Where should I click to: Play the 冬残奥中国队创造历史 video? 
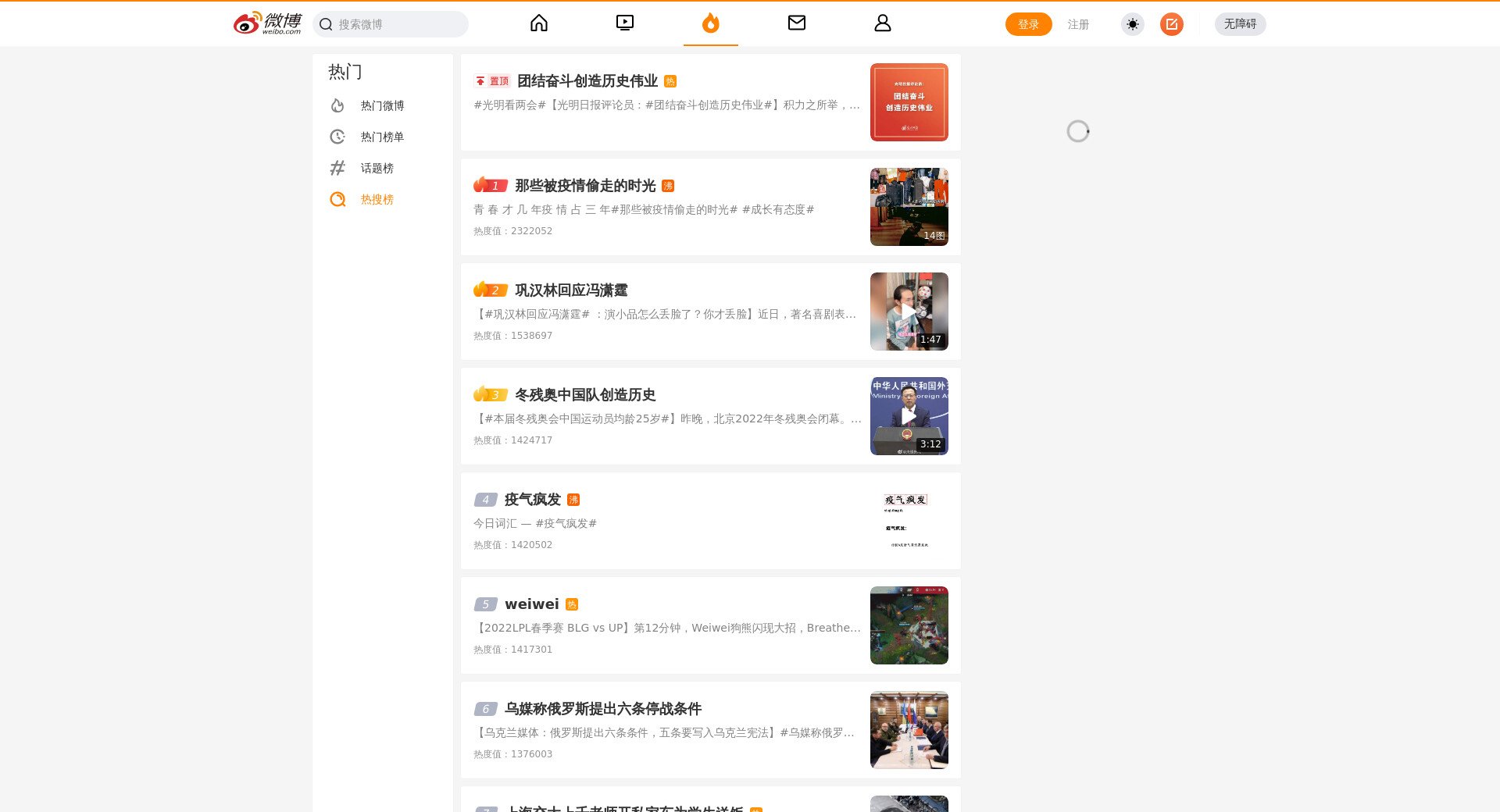(909, 416)
